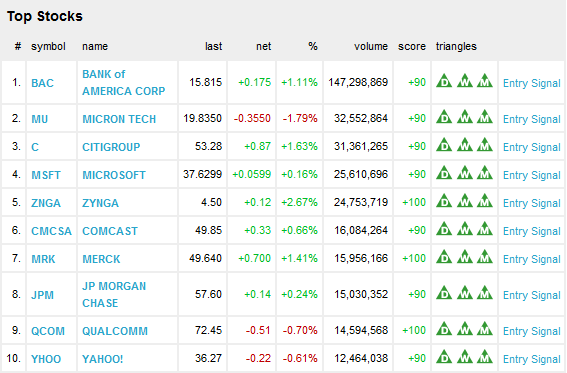Click the monthly triangle icon for MSFT

pos(485,173)
